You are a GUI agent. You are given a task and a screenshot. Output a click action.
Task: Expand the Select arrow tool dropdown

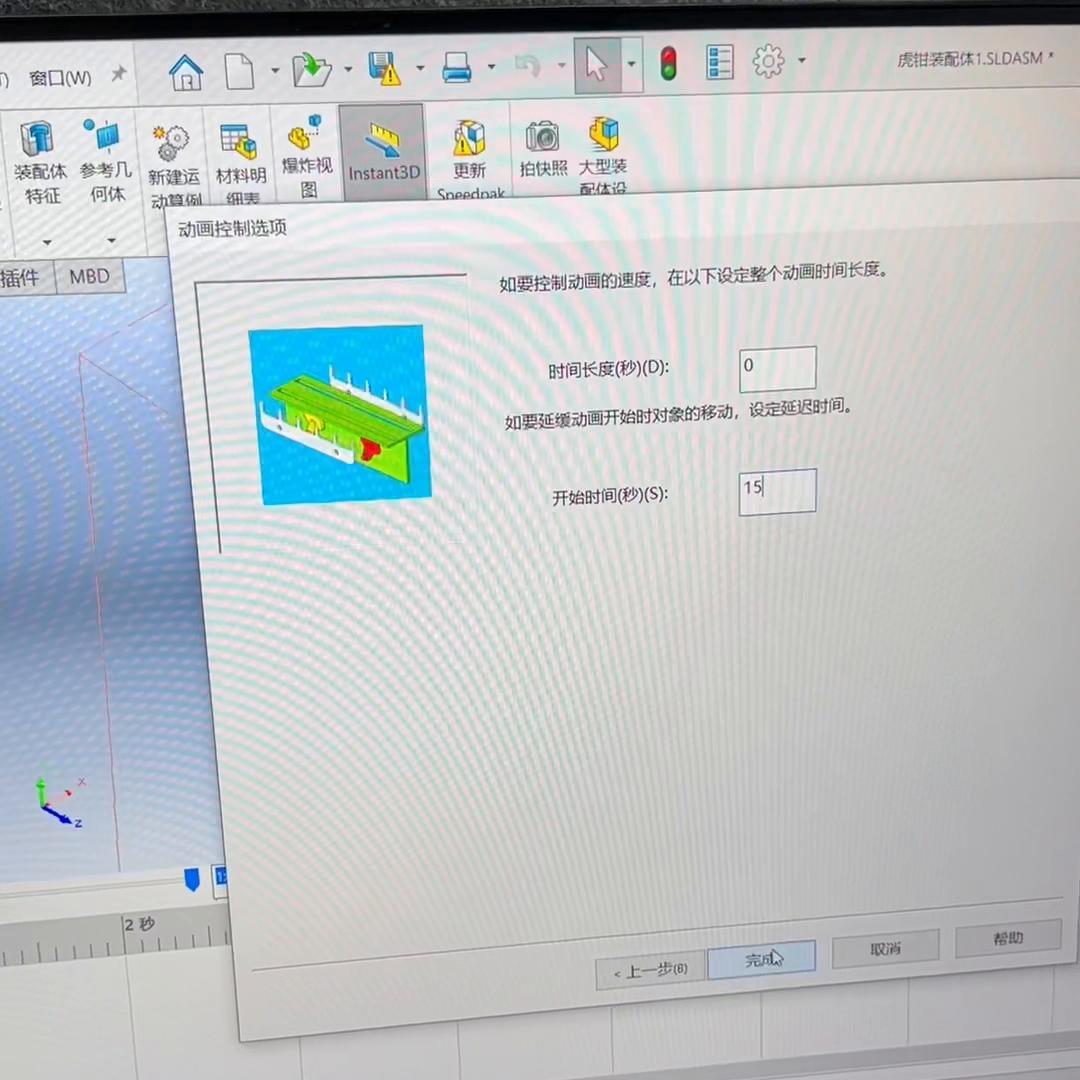click(x=631, y=62)
